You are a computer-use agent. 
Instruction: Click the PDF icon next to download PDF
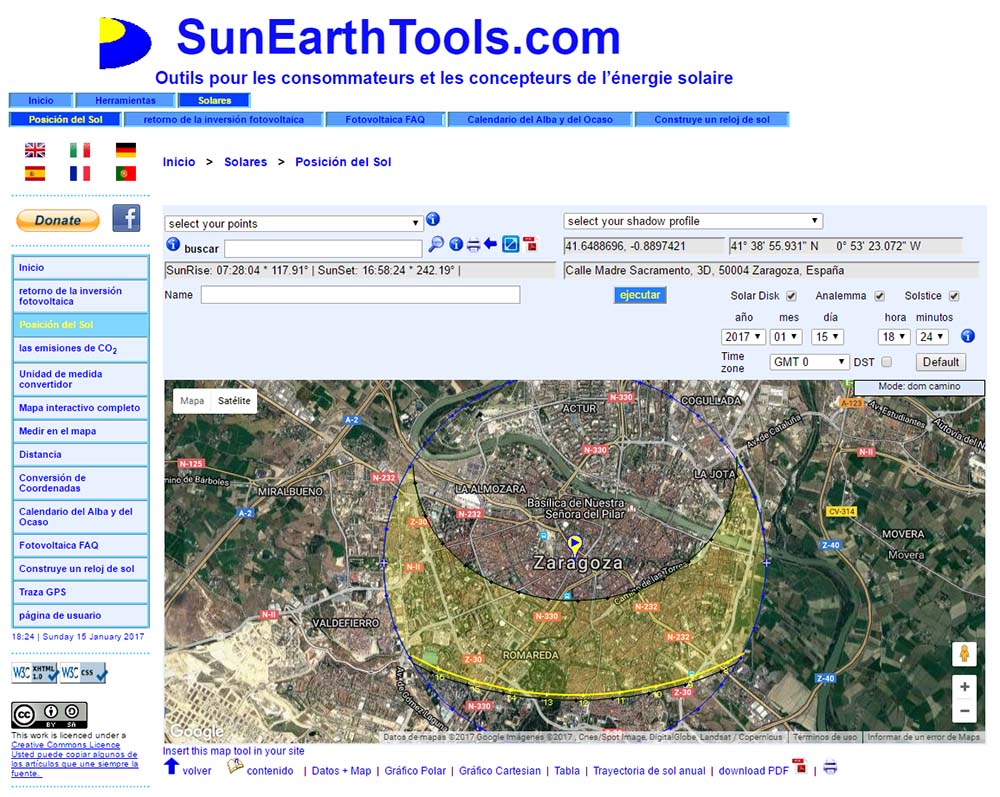point(799,766)
